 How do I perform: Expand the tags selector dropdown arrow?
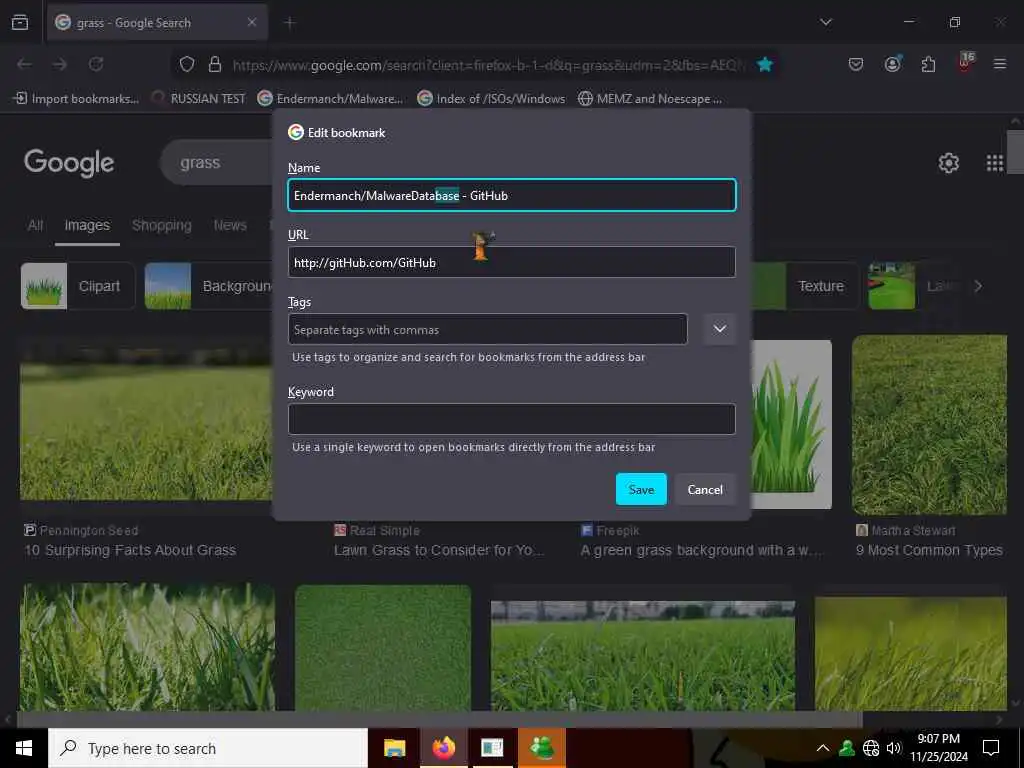point(720,329)
